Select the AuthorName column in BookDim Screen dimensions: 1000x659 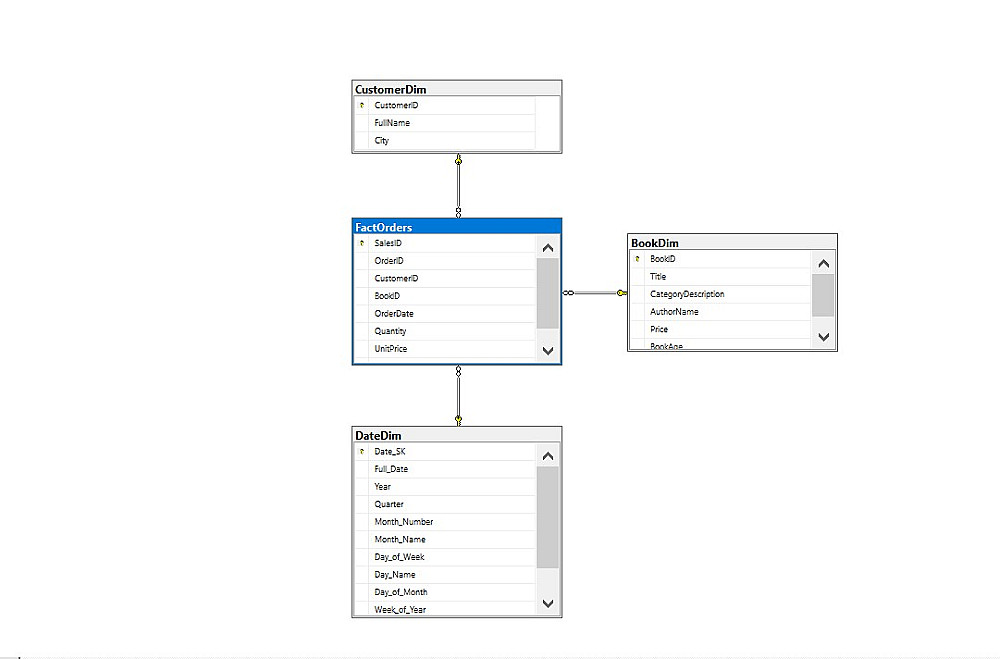pyautogui.click(x=721, y=312)
